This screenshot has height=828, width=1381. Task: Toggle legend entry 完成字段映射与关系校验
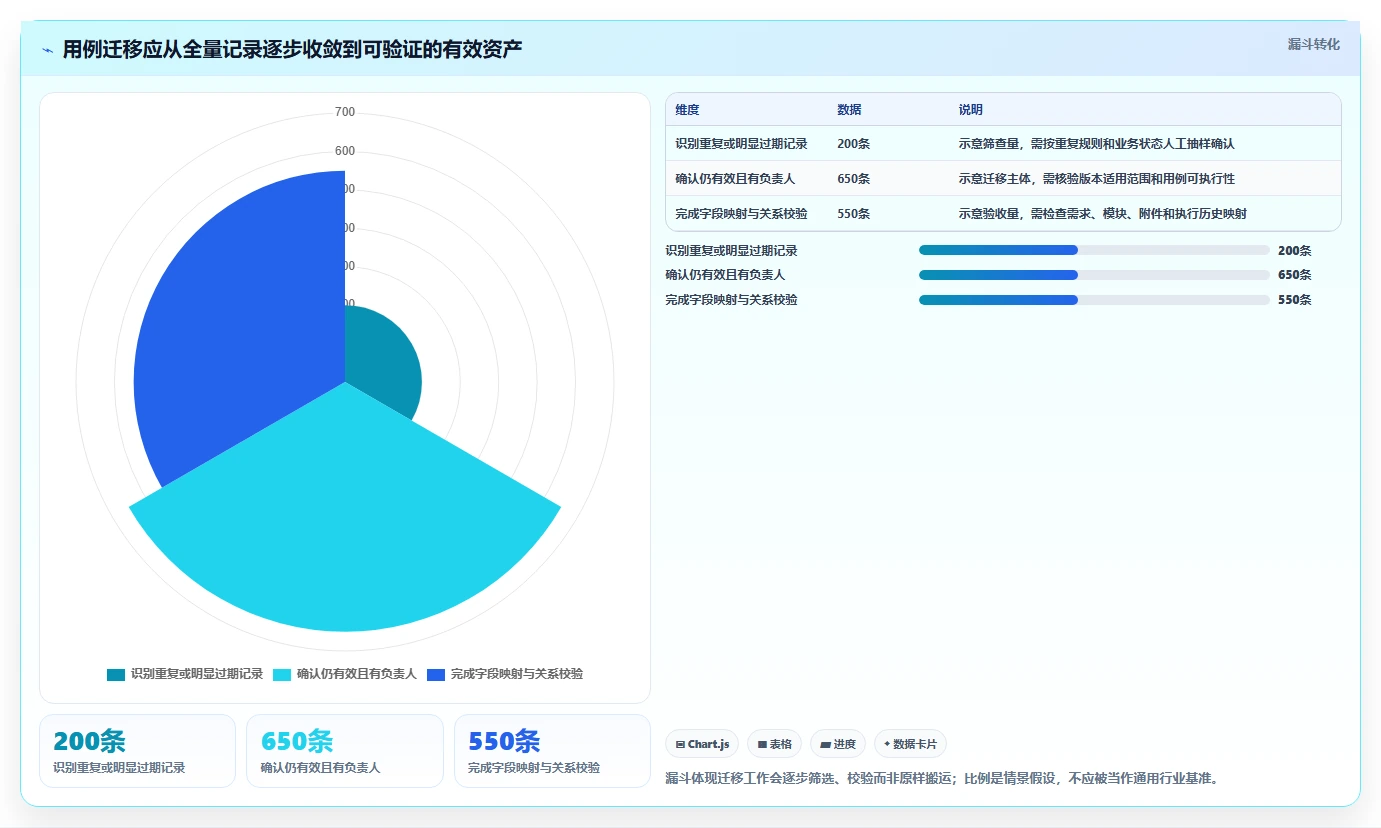pyautogui.click(x=505, y=674)
